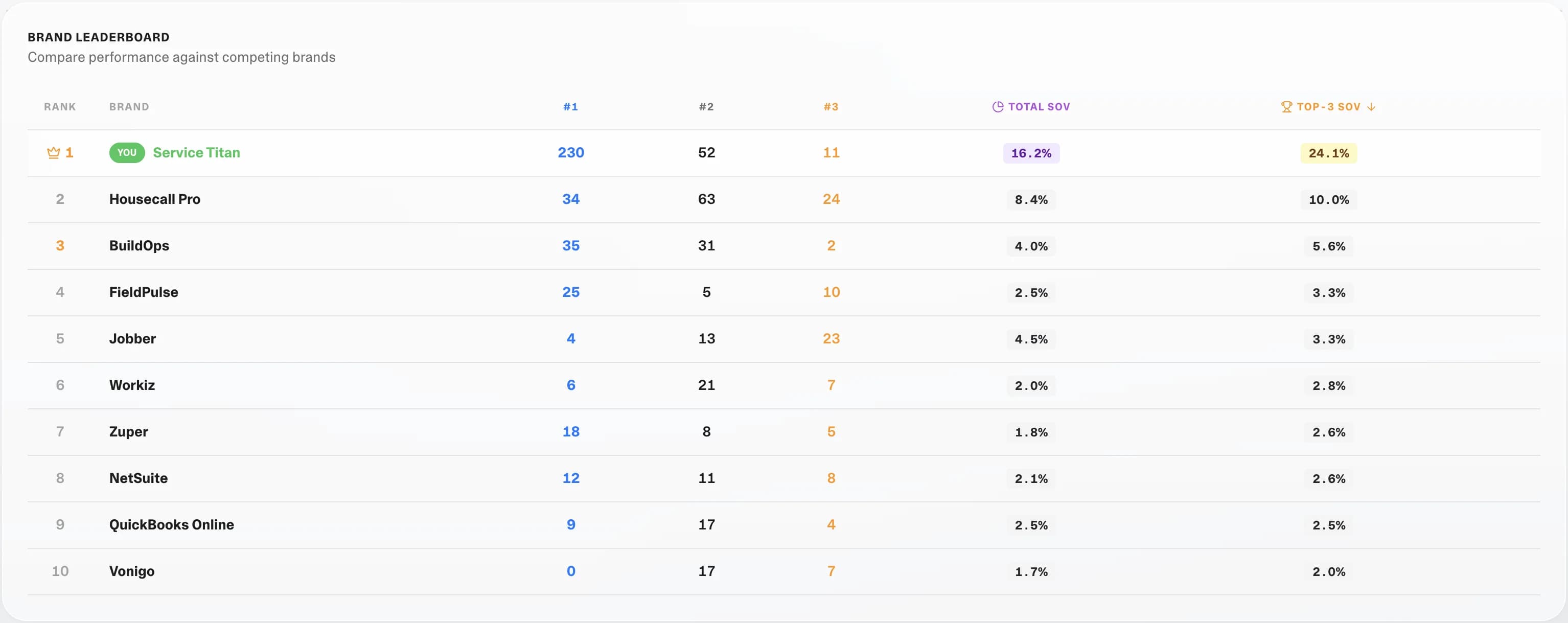The image size is (1568, 623).
Task: Click the purple 16.2% Total SOV pill
Action: pyautogui.click(x=1031, y=153)
